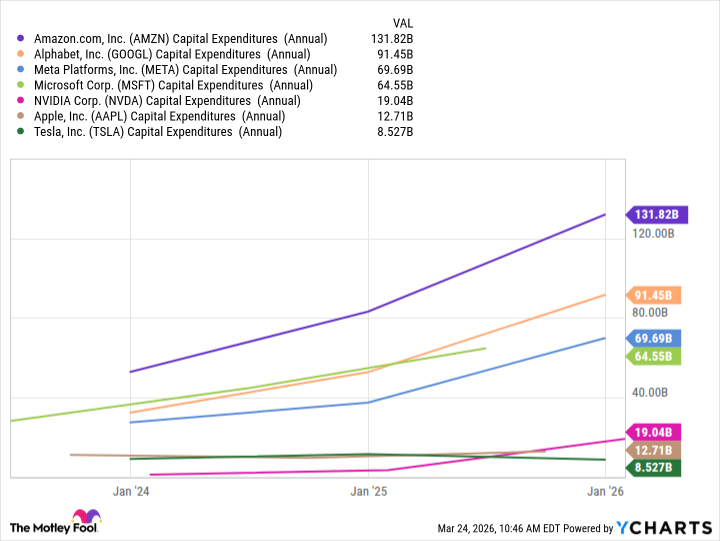This screenshot has width=720, height=541.
Task: Click the purple 131.82B end-of-line value tag
Action: point(654,214)
